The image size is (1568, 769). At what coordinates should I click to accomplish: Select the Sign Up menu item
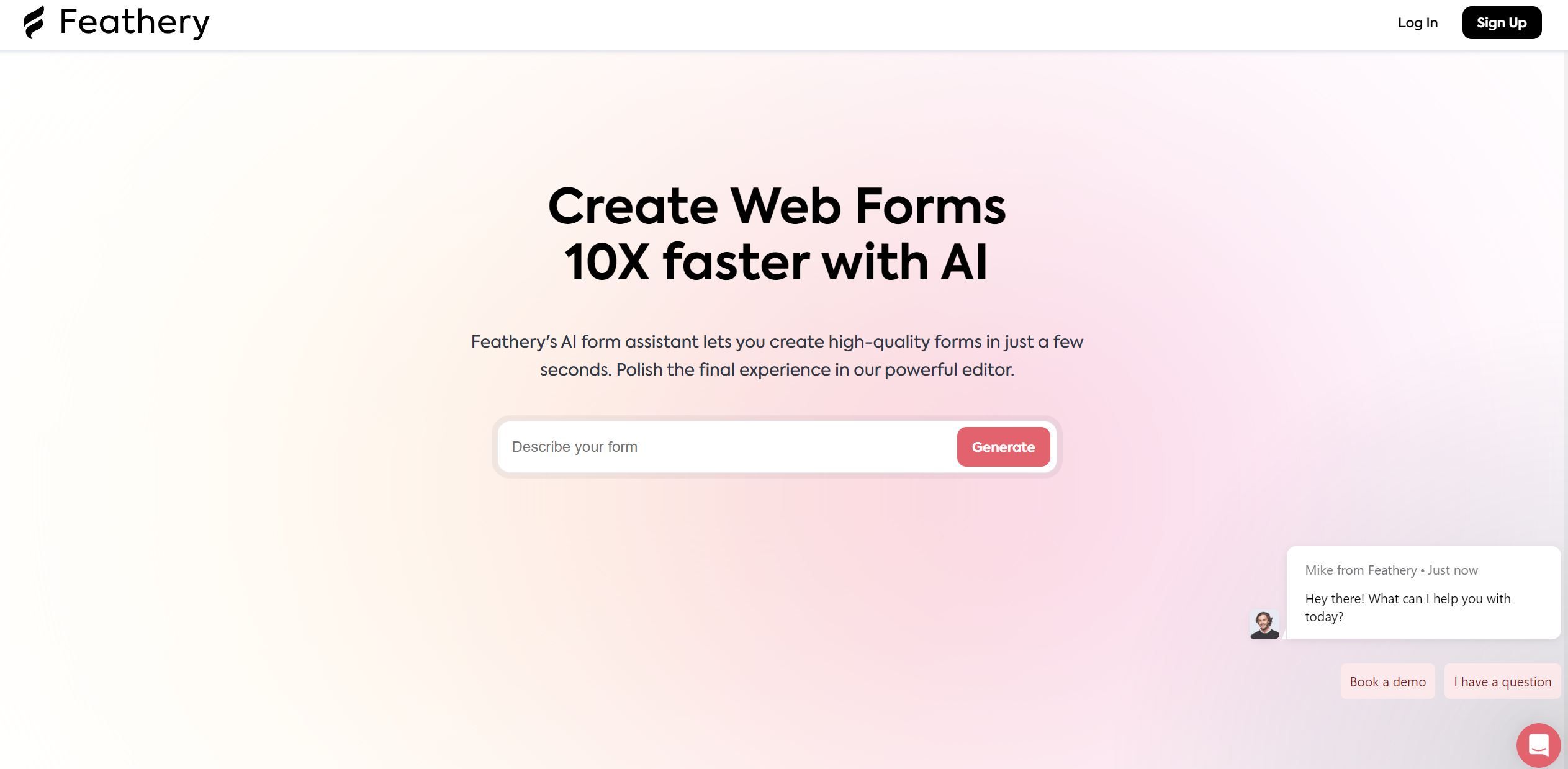(x=1501, y=22)
